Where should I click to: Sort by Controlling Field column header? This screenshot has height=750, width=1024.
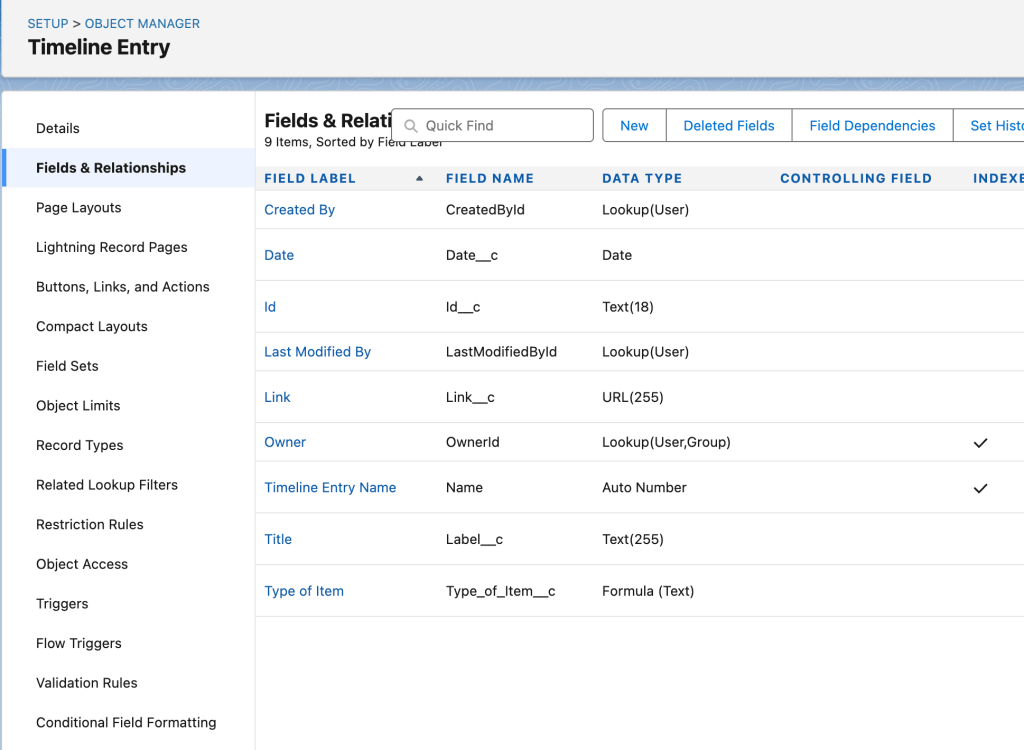855,178
